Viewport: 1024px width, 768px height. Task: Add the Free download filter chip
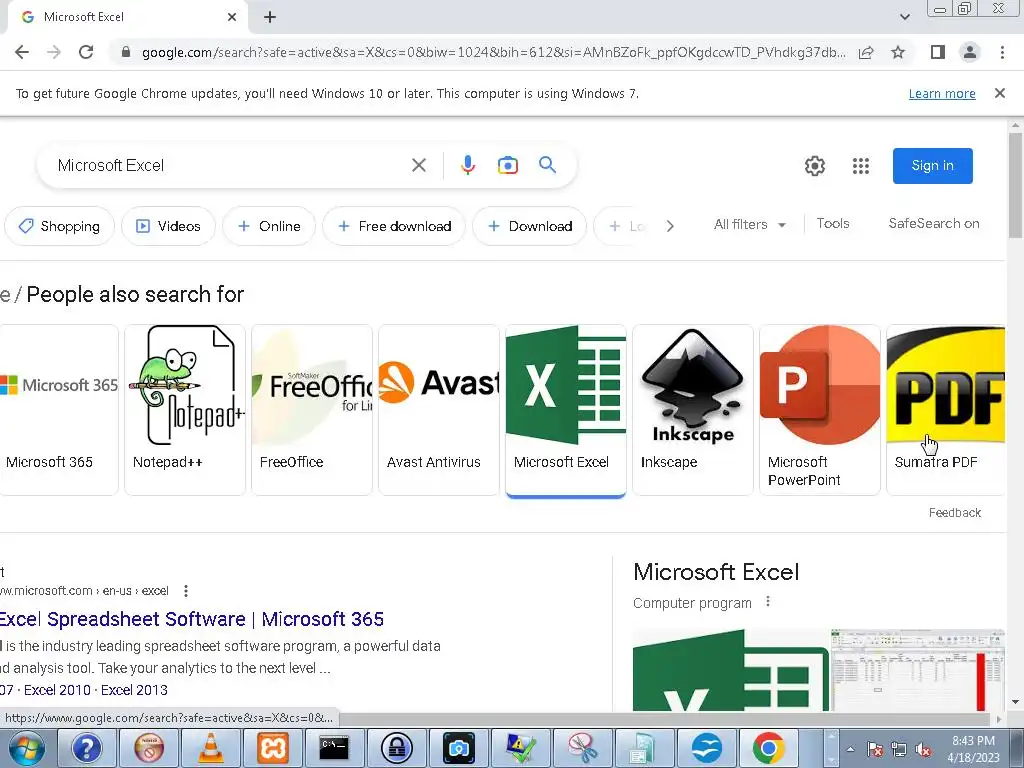[394, 226]
